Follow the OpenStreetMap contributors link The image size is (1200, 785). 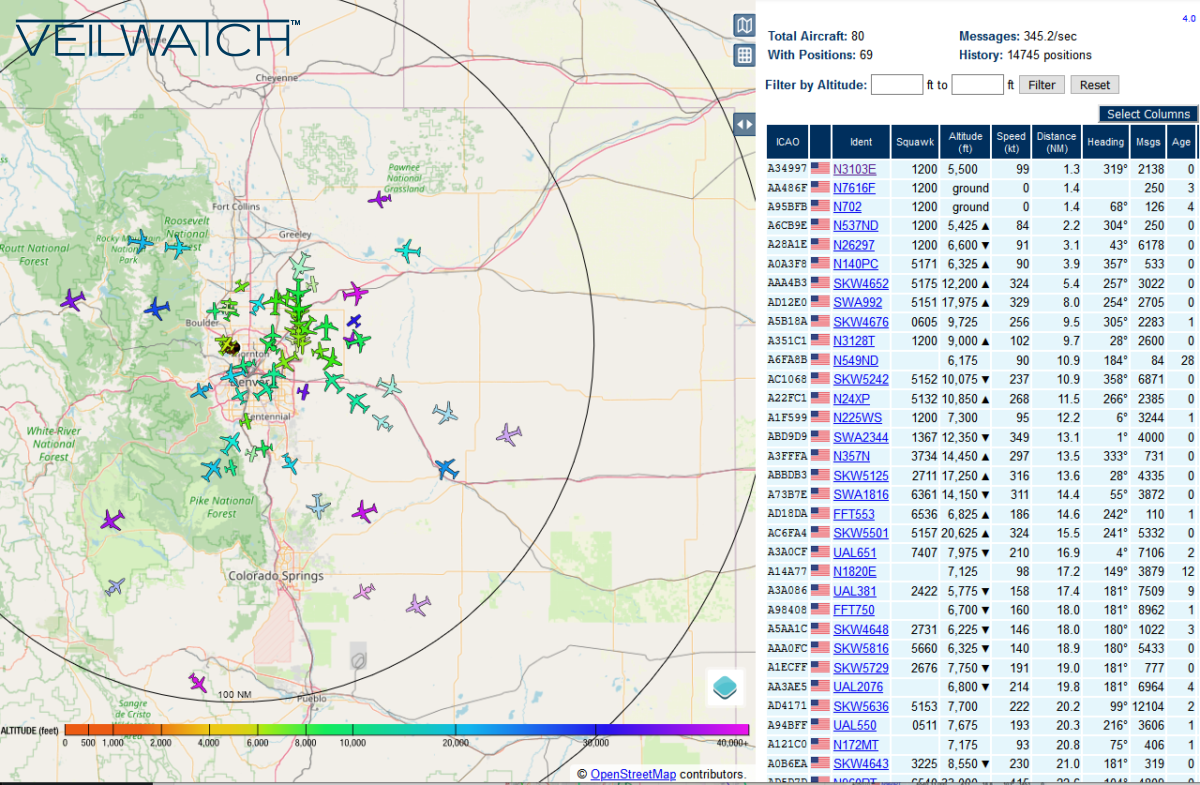tap(632, 774)
